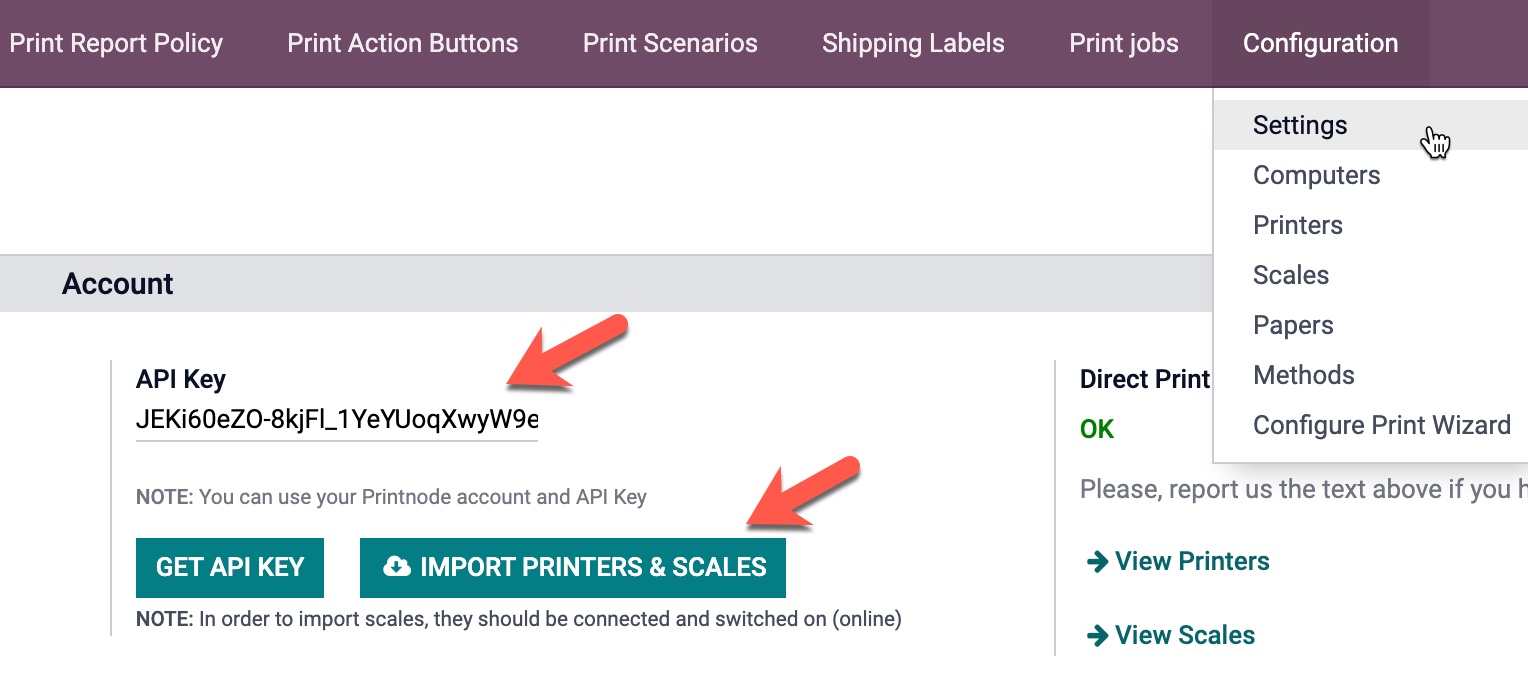
Task: Switch to Print Report Policy
Action: pos(117,43)
